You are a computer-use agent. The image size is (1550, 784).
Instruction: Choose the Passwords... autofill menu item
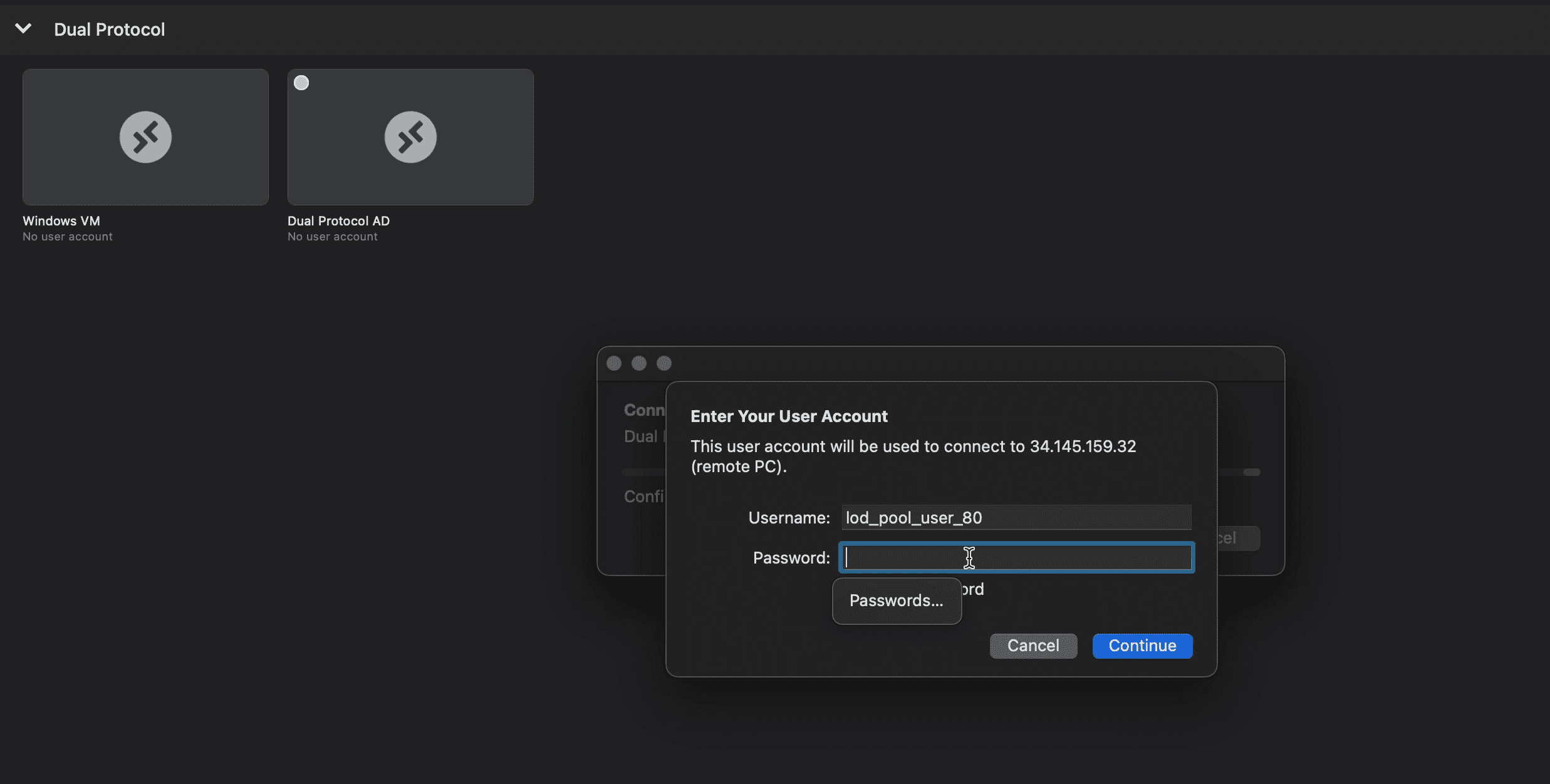(x=896, y=601)
